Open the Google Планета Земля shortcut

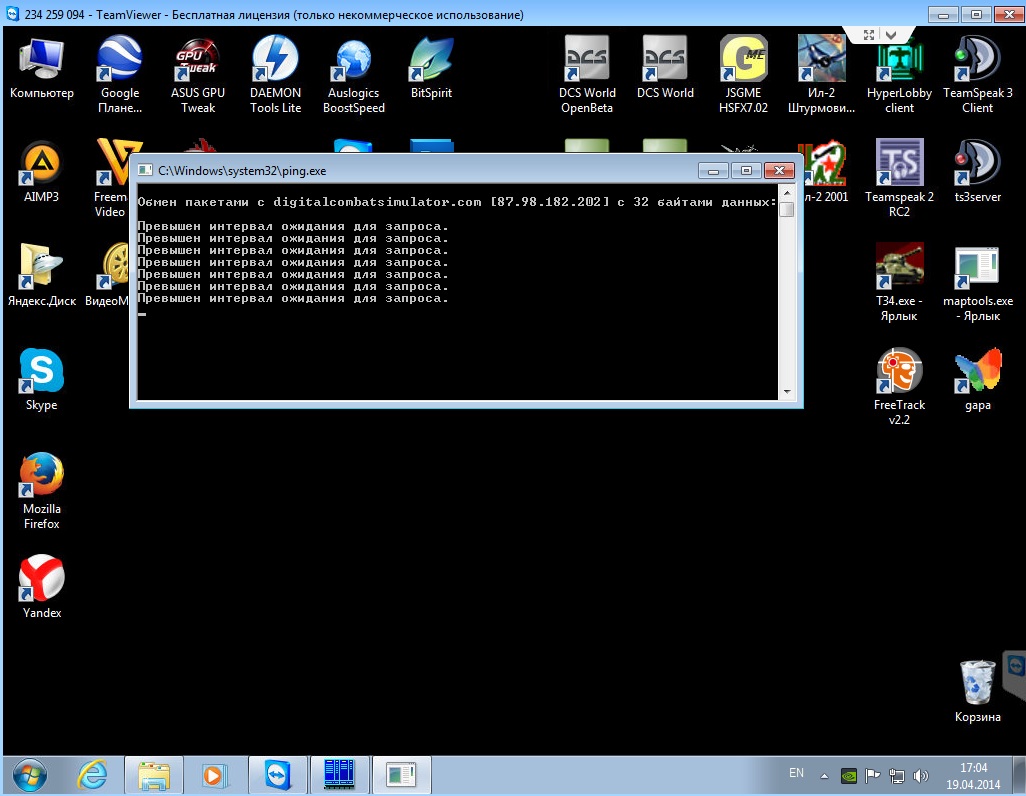120,74
